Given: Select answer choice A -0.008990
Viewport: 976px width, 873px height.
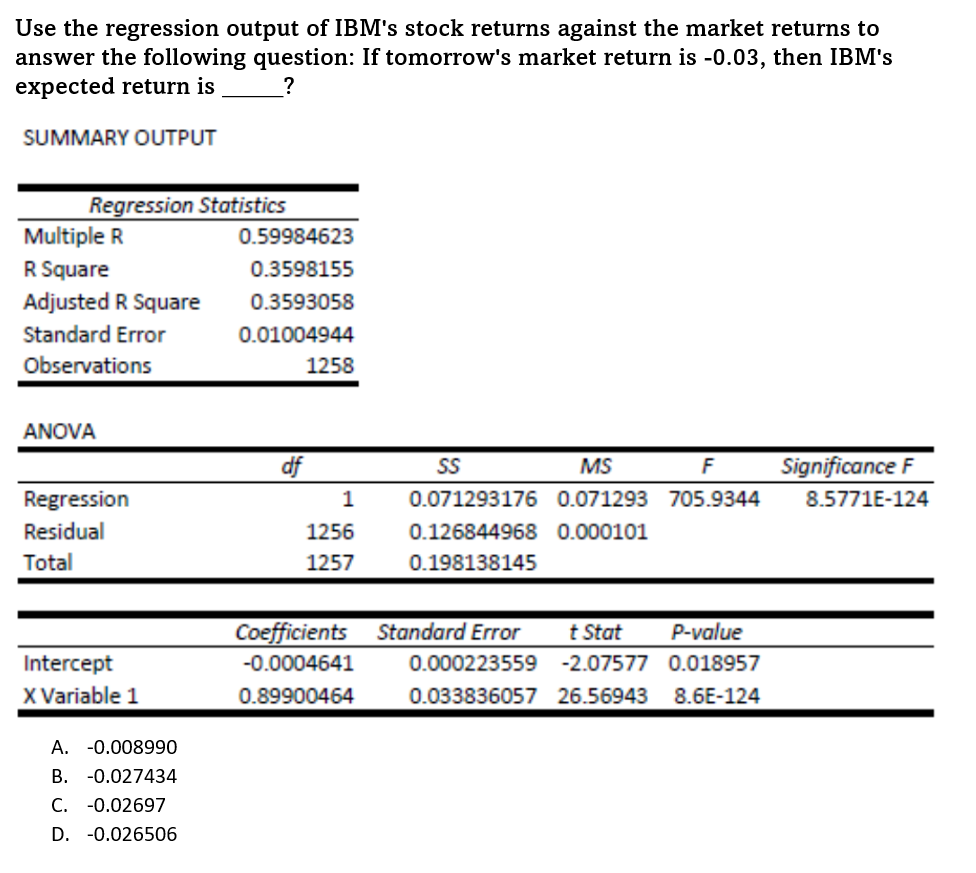Looking at the screenshot, I should [x=120, y=746].
